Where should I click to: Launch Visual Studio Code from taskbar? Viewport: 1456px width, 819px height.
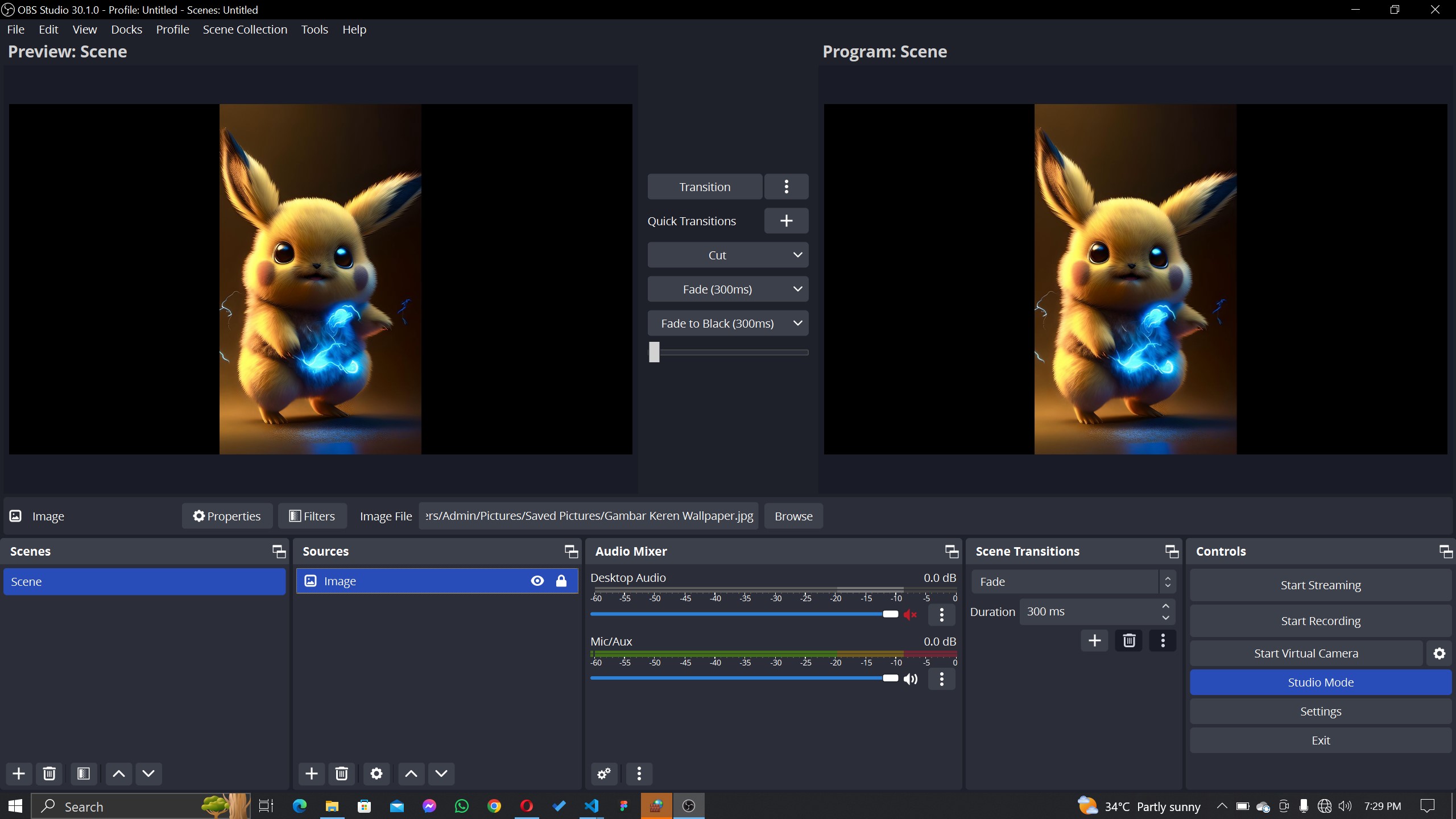coord(591,806)
